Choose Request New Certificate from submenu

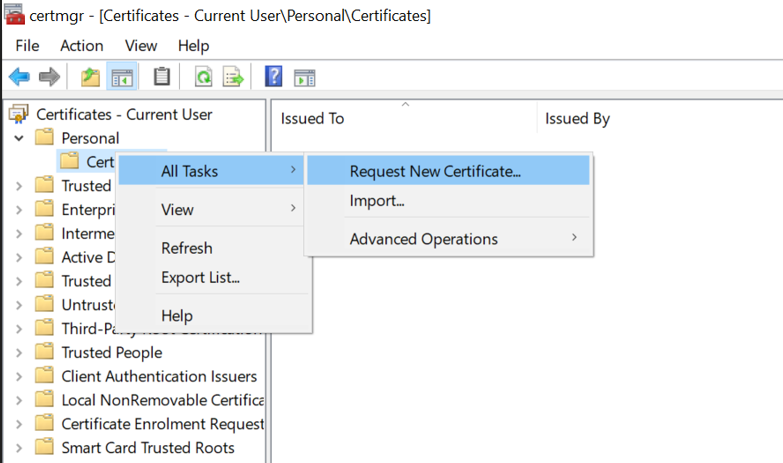pyautogui.click(x=435, y=171)
